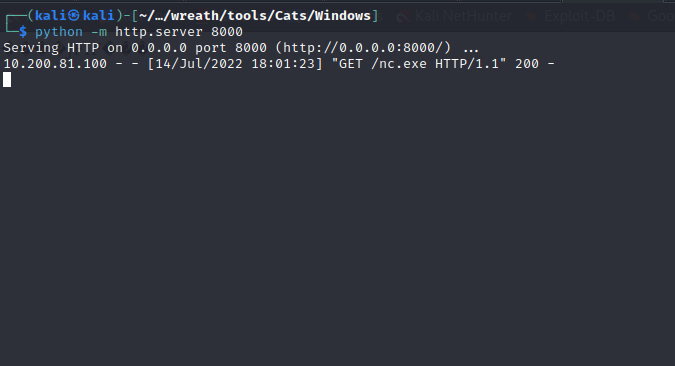675x366 pixels.
Task: Click the 14/Jul/2022 18:01:23 timestamp
Action: [235, 64]
